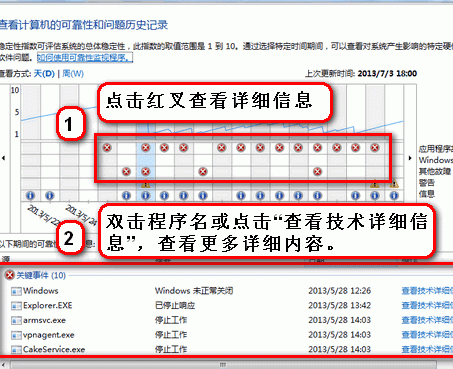Click the rightmost blue info icon in 信息 row
Viewport: 453px width, 369px height.
[x=394, y=196]
